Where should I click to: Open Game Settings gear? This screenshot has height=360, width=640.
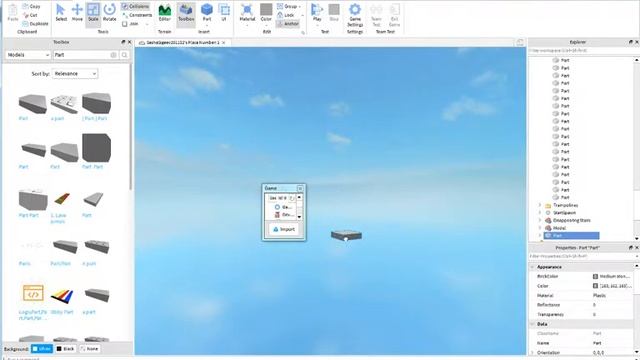click(355, 14)
